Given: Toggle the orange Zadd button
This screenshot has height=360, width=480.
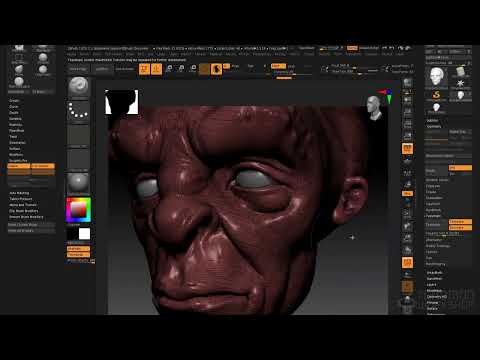Looking at the screenshot, I should point(278,66).
